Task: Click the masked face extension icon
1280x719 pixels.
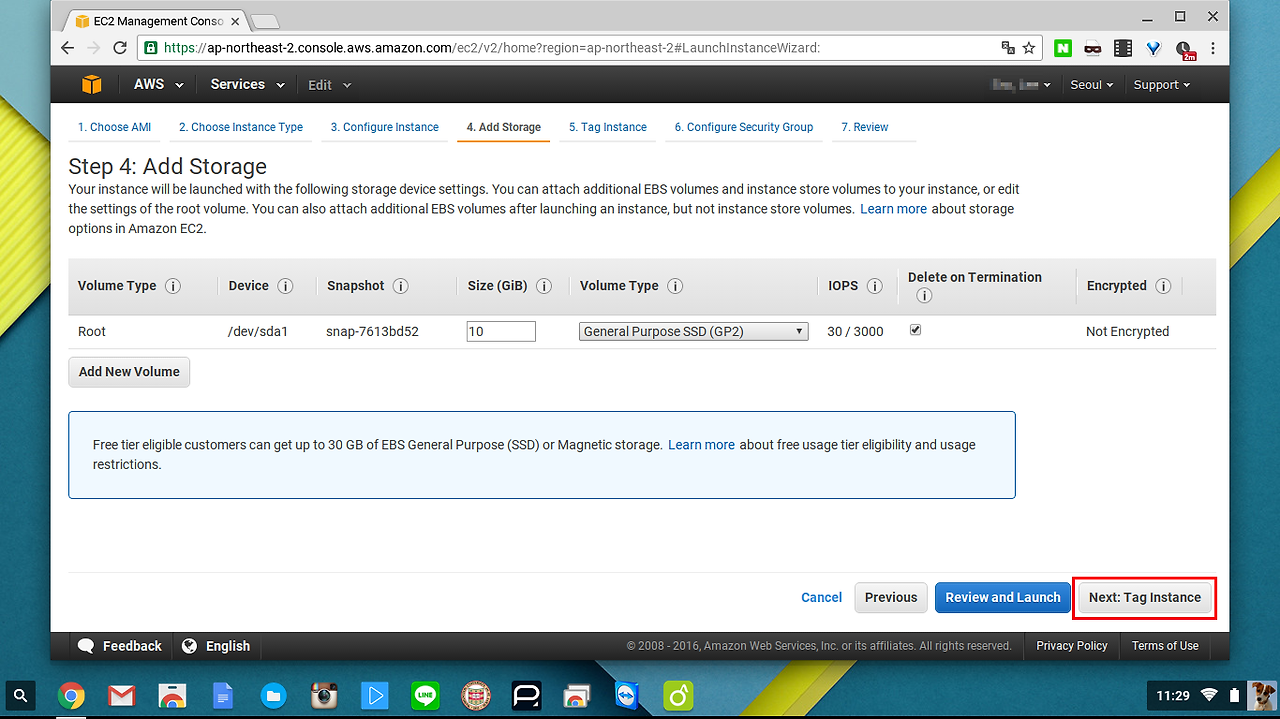Action: [x=1093, y=48]
